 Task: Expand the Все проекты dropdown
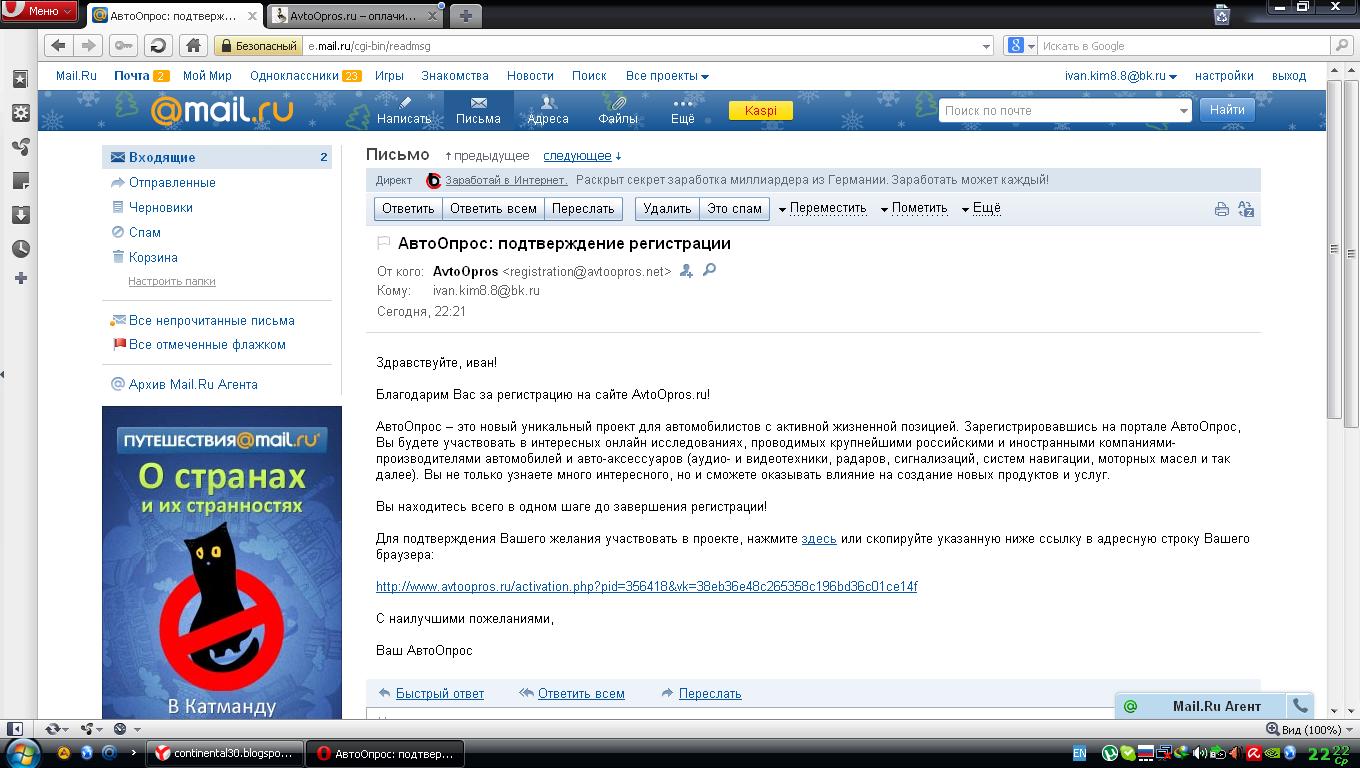pos(667,76)
